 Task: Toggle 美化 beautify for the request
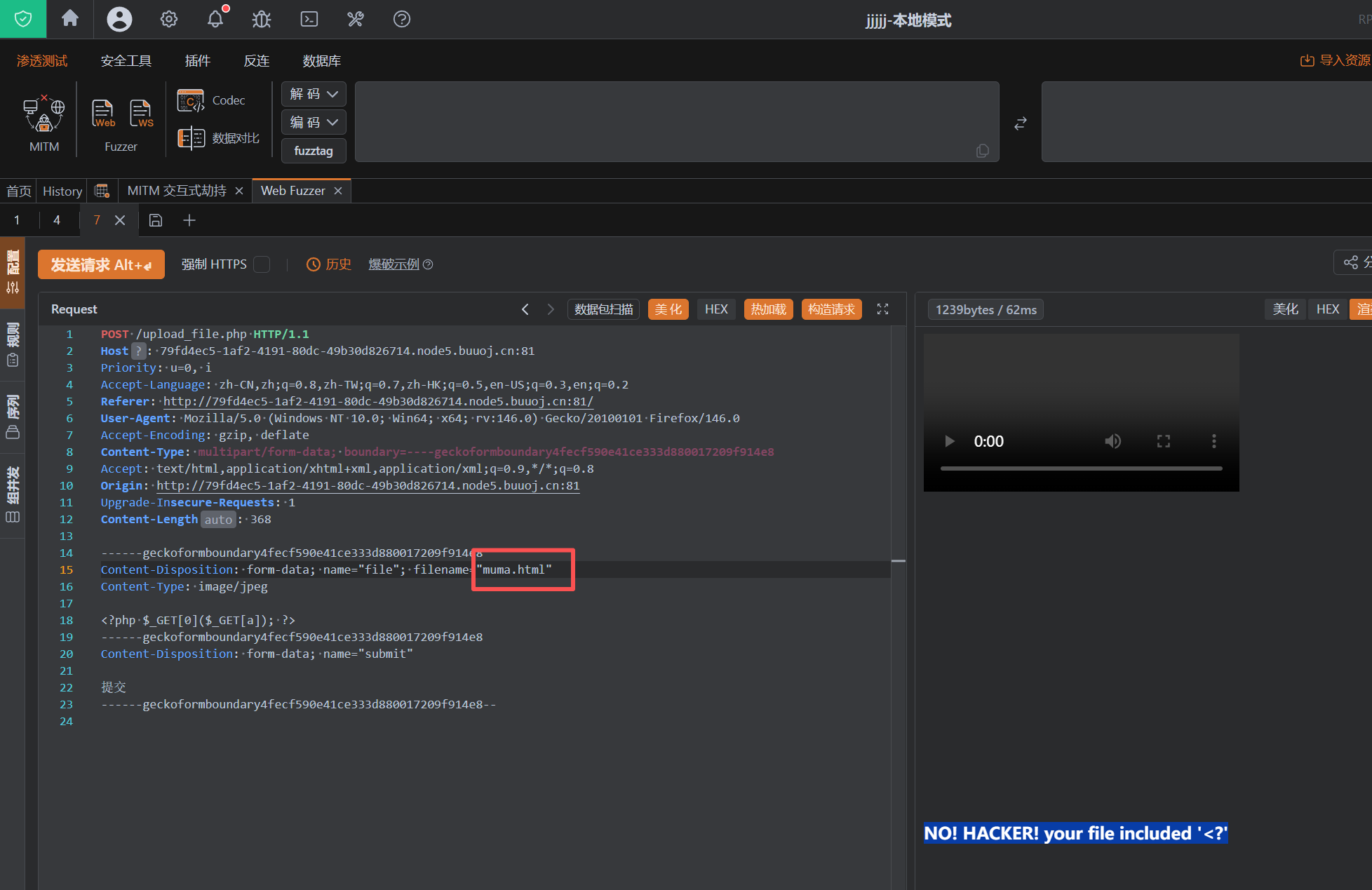click(x=668, y=309)
